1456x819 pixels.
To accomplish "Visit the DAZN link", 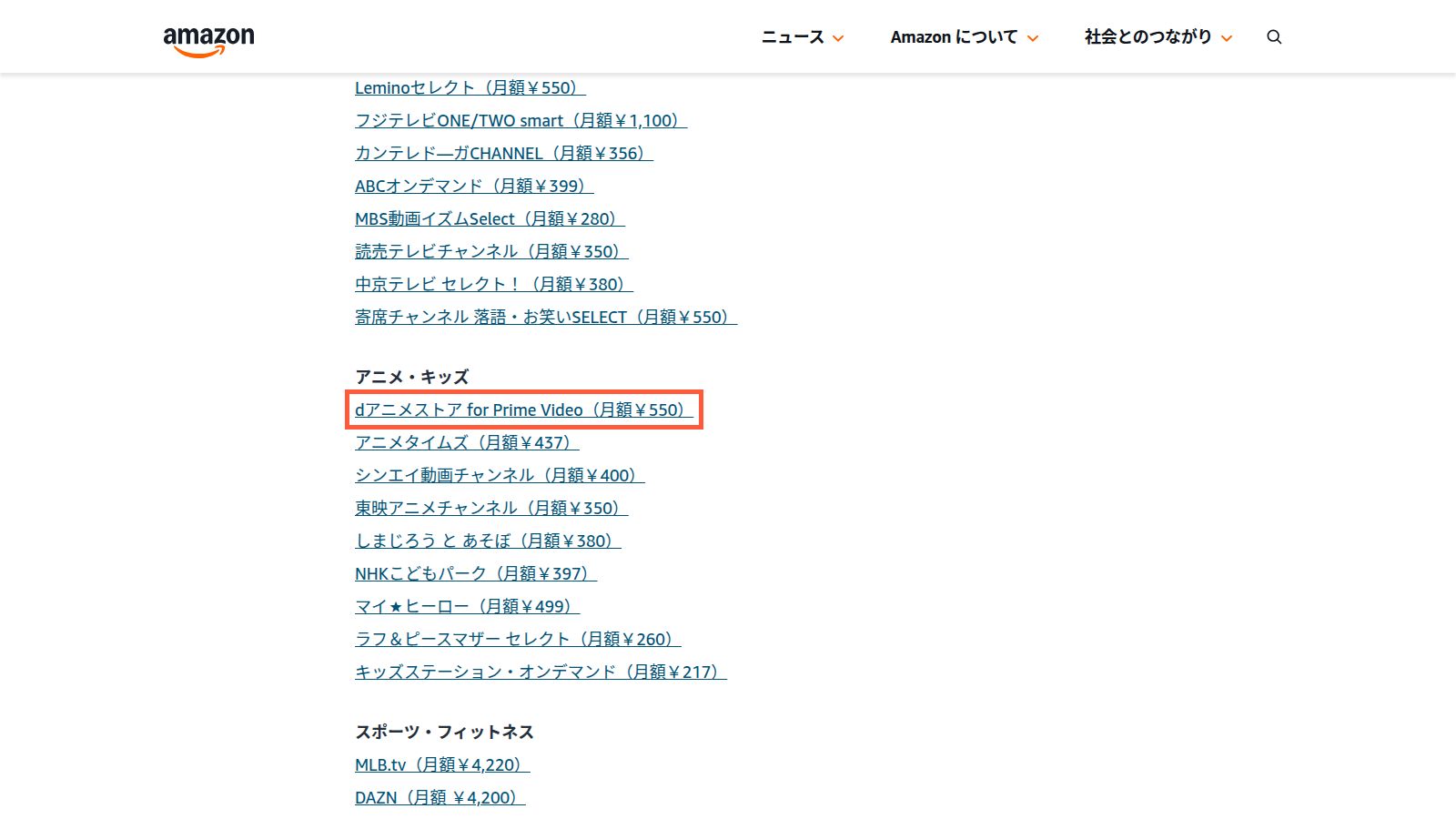I will [x=440, y=797].
